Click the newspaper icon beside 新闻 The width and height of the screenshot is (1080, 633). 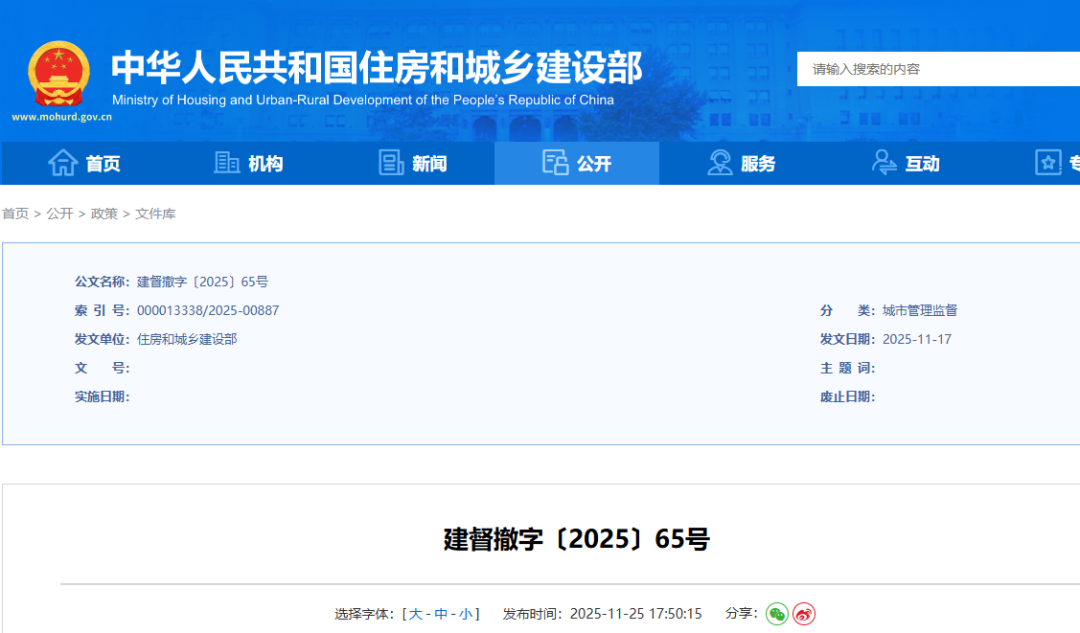(391, 163)
